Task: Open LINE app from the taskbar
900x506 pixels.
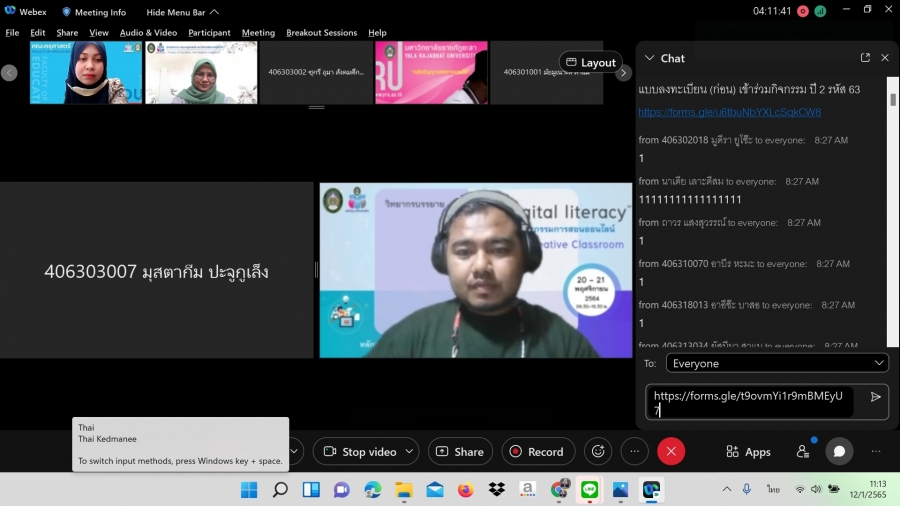Action: [x=589, y=490]
